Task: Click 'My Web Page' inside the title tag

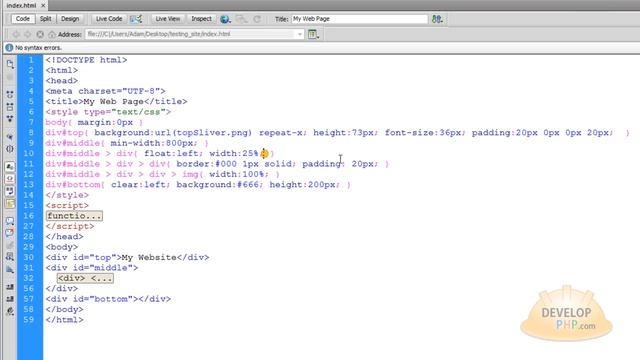Action: point(113,102)
